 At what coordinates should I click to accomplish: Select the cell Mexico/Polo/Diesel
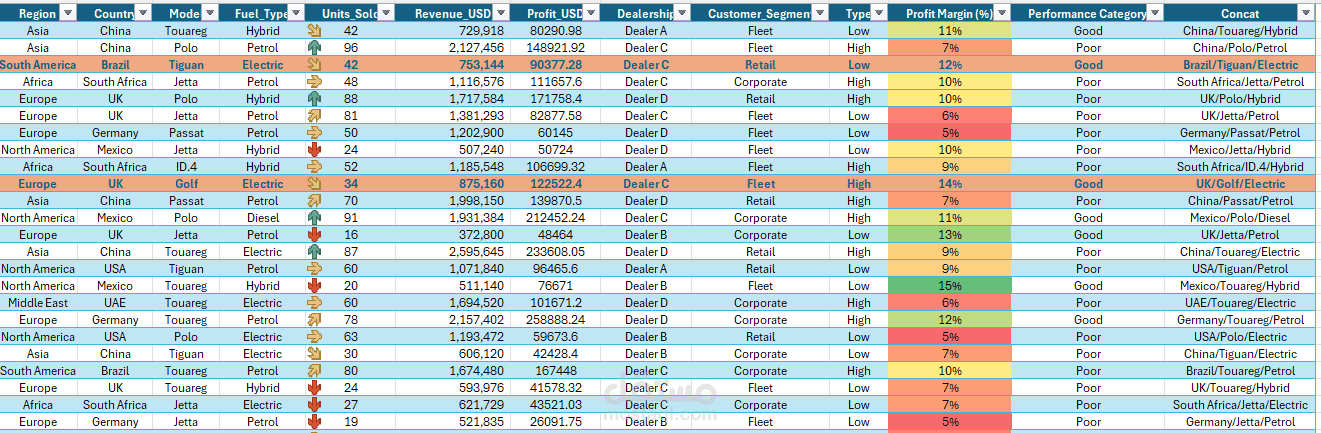pyautogui.click(x=1241, y=218)
